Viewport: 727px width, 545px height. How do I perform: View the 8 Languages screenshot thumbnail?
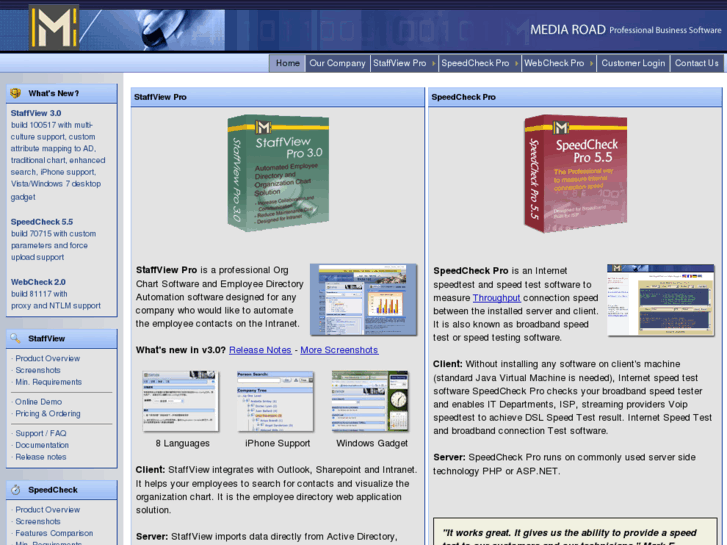pos(181,401)
